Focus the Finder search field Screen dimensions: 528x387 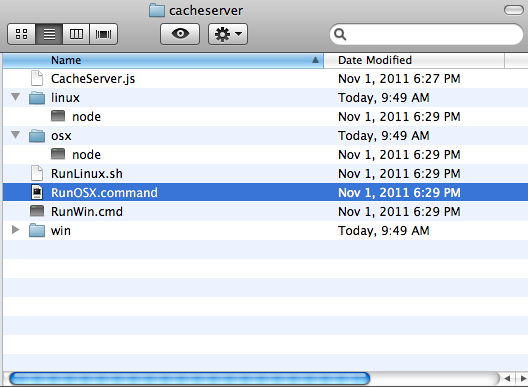coord(426,34)
